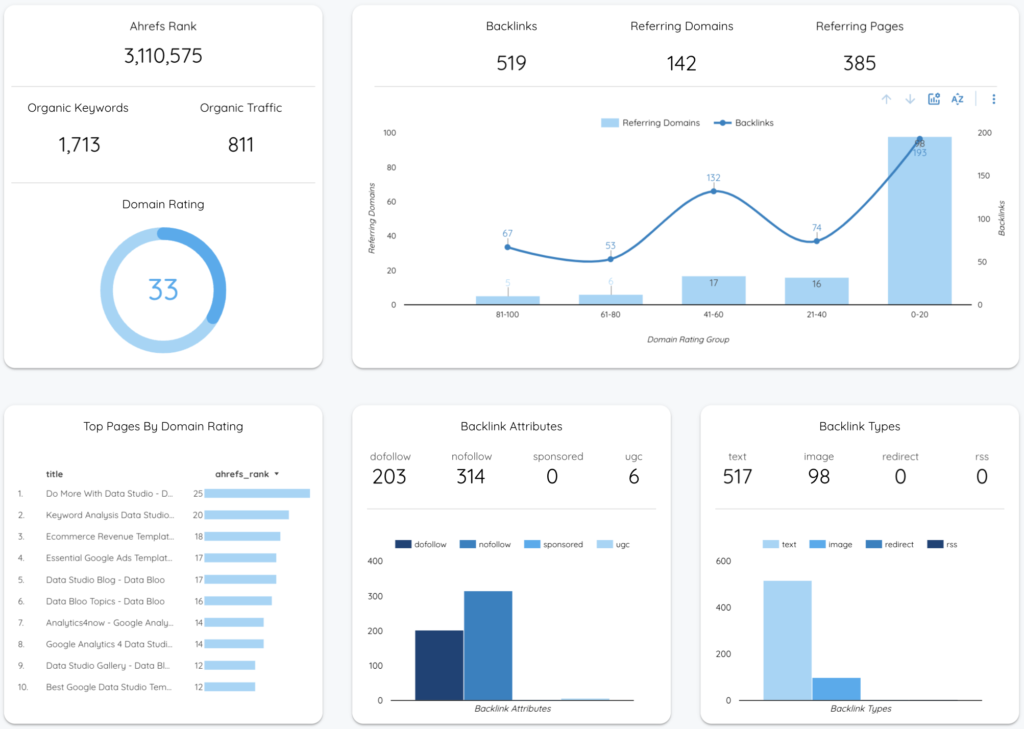
Task: Click the image legend swatch
Action: 817,544
